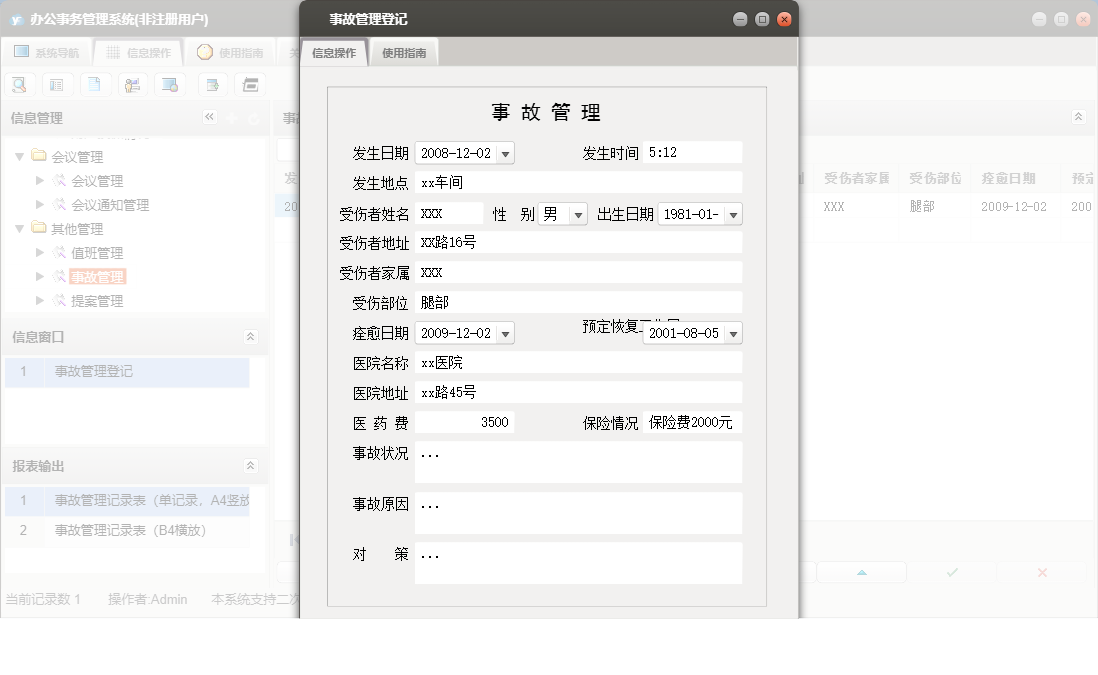Click the personnel management toolbar icon

click(131, 84)
